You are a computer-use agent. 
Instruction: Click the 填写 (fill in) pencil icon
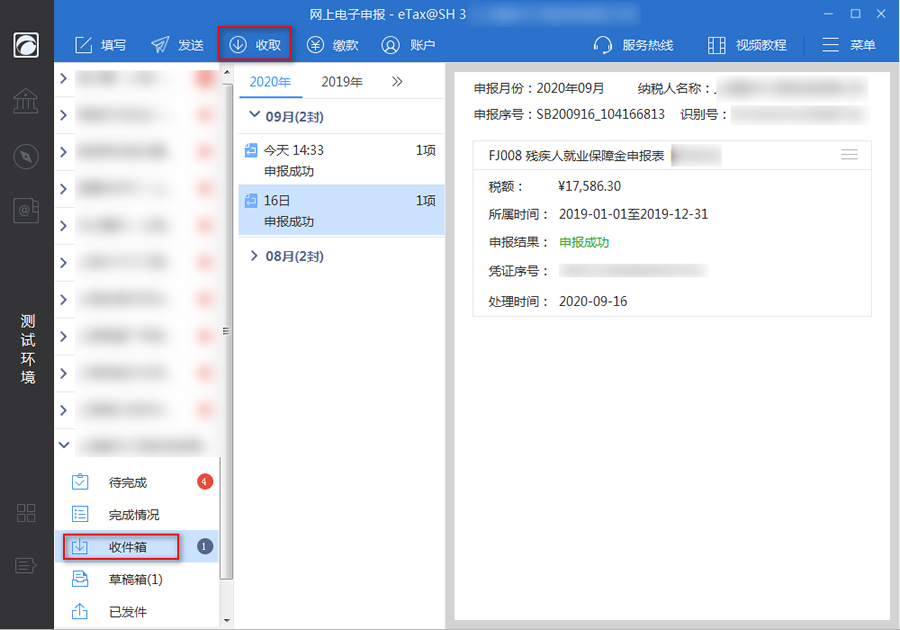pyautogui.click(x=84, y=45)
